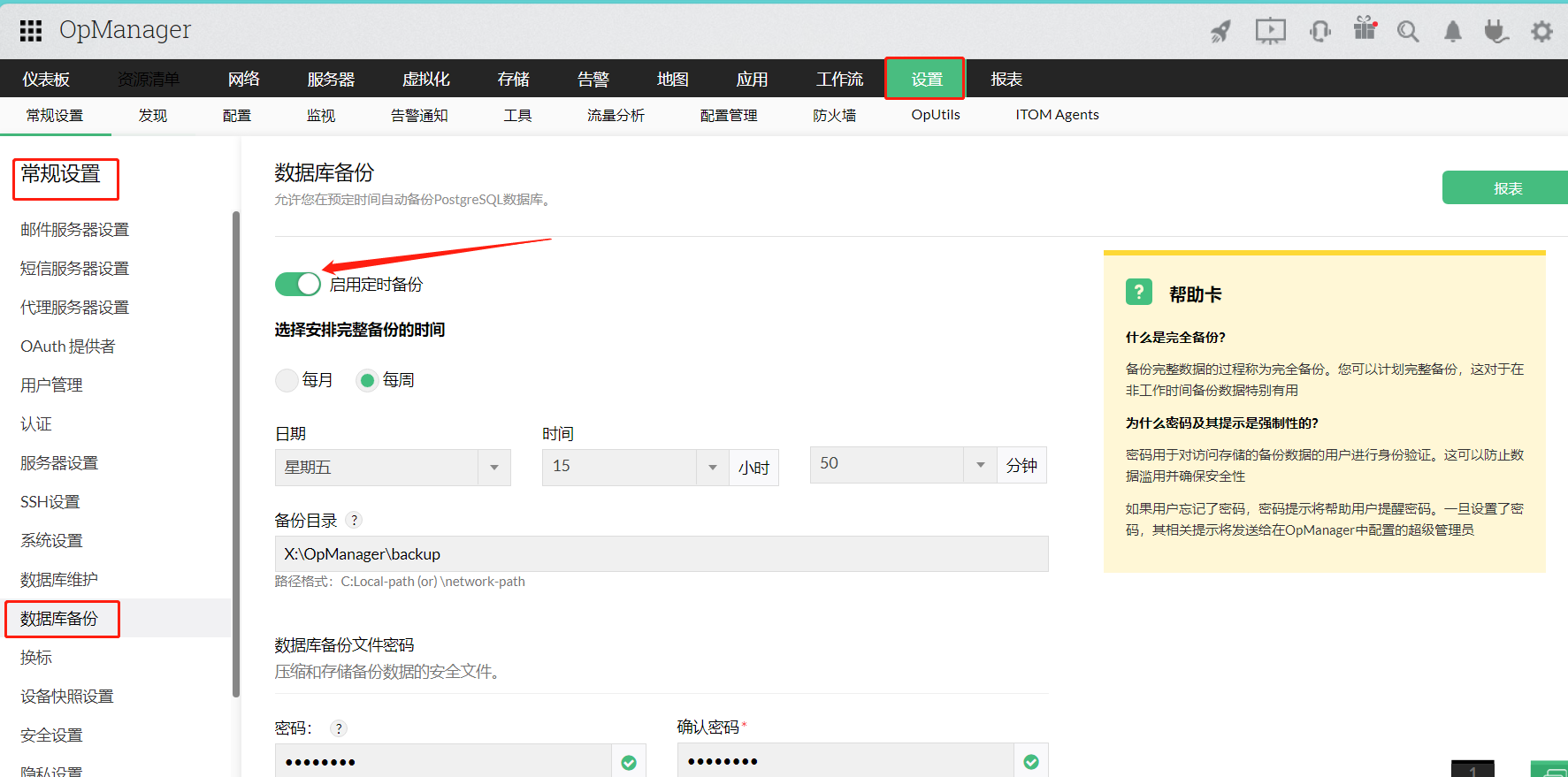Open the 网络 main menu
The image size is (1568, 777).
tap(244, 80)
